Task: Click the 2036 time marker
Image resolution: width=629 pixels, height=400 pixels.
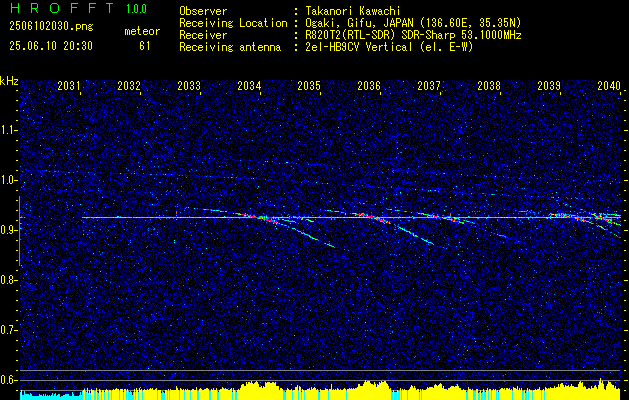Action: coord(369,85)
